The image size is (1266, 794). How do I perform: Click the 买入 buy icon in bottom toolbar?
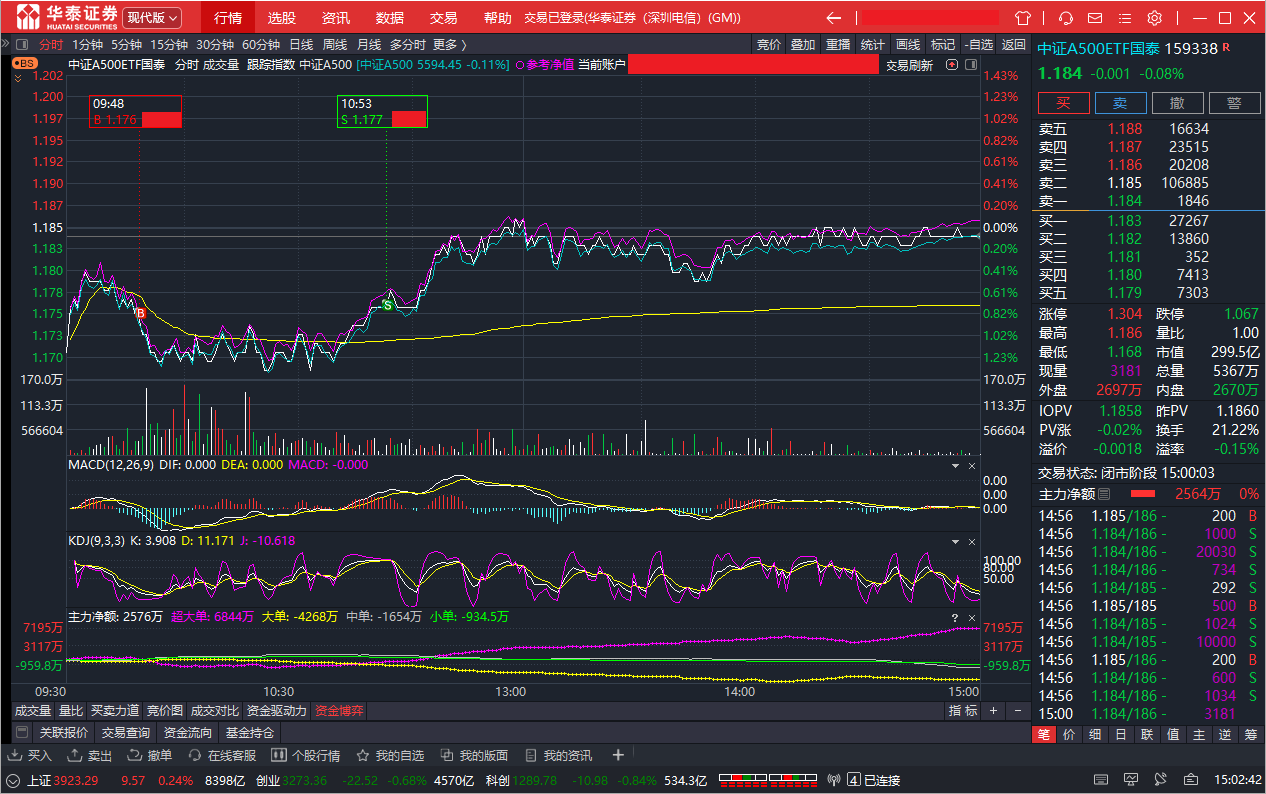(x=31, y=755)
